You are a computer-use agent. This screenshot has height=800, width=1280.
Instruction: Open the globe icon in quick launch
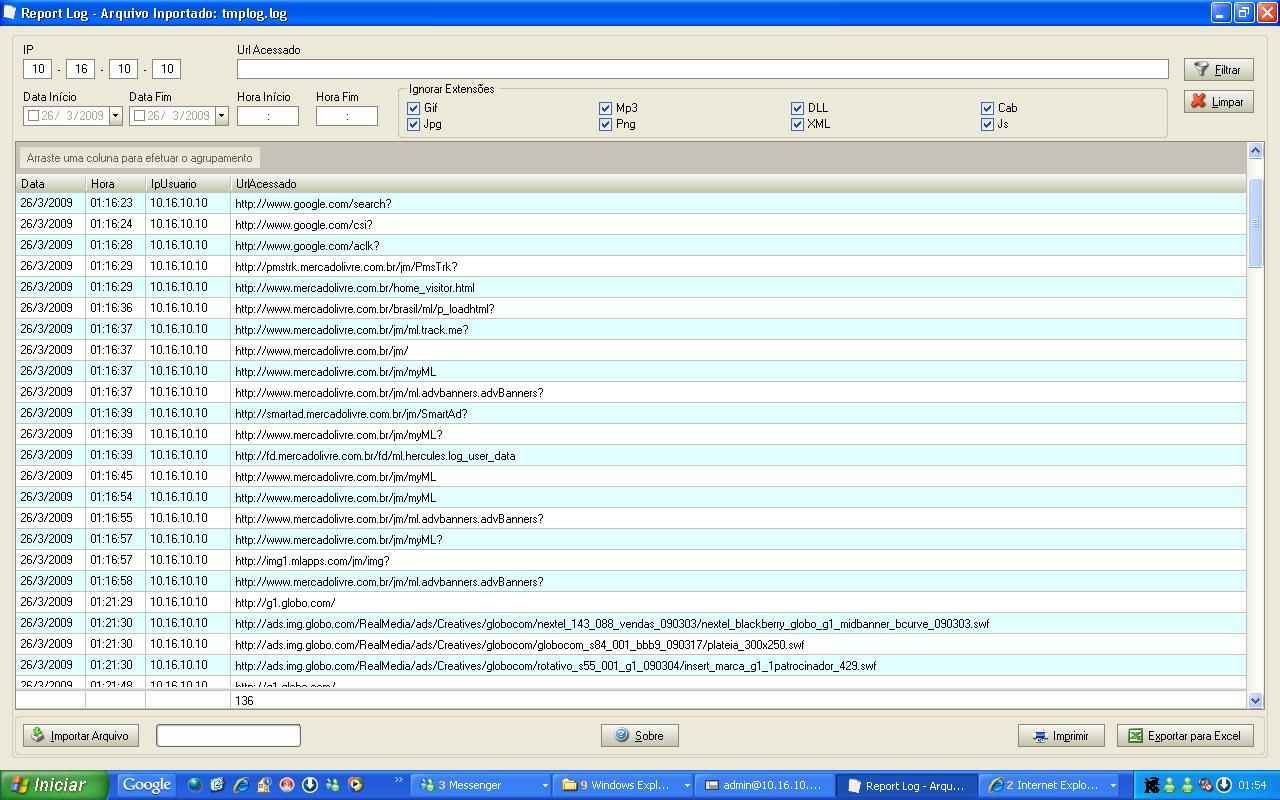(195, 785)
